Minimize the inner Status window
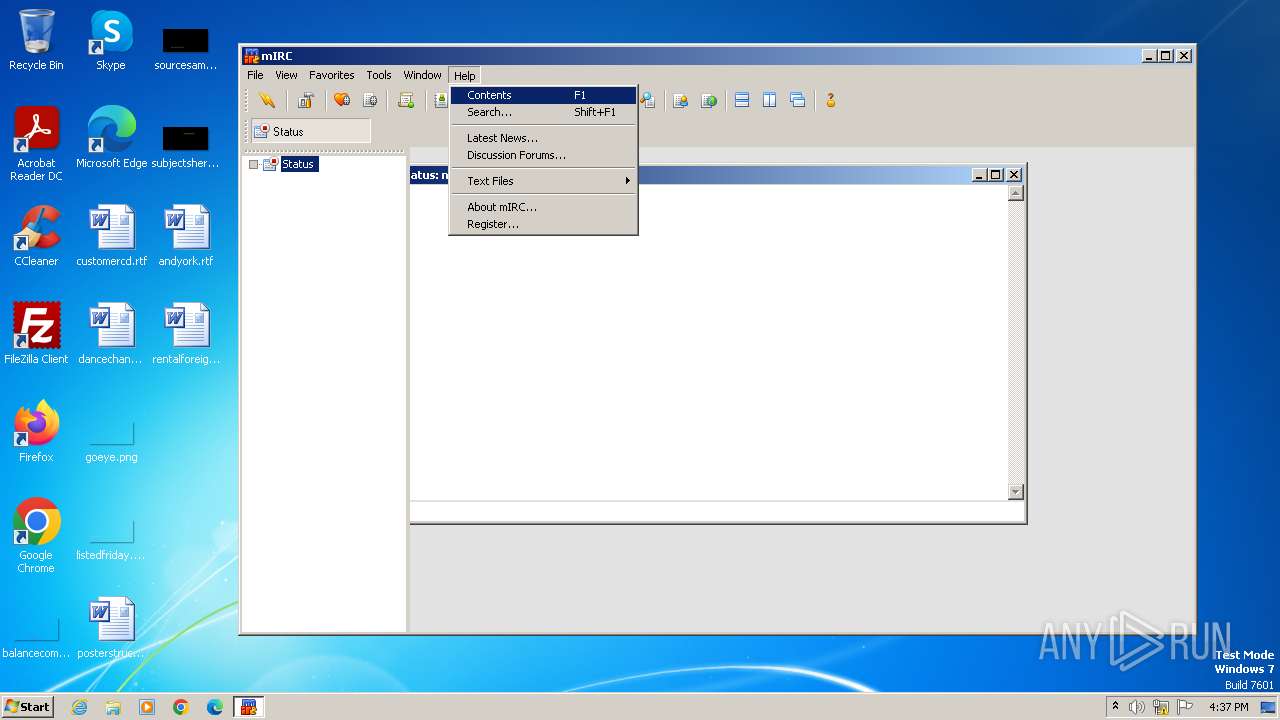This screenshot has width=1280, height=720. pos(979,175)
